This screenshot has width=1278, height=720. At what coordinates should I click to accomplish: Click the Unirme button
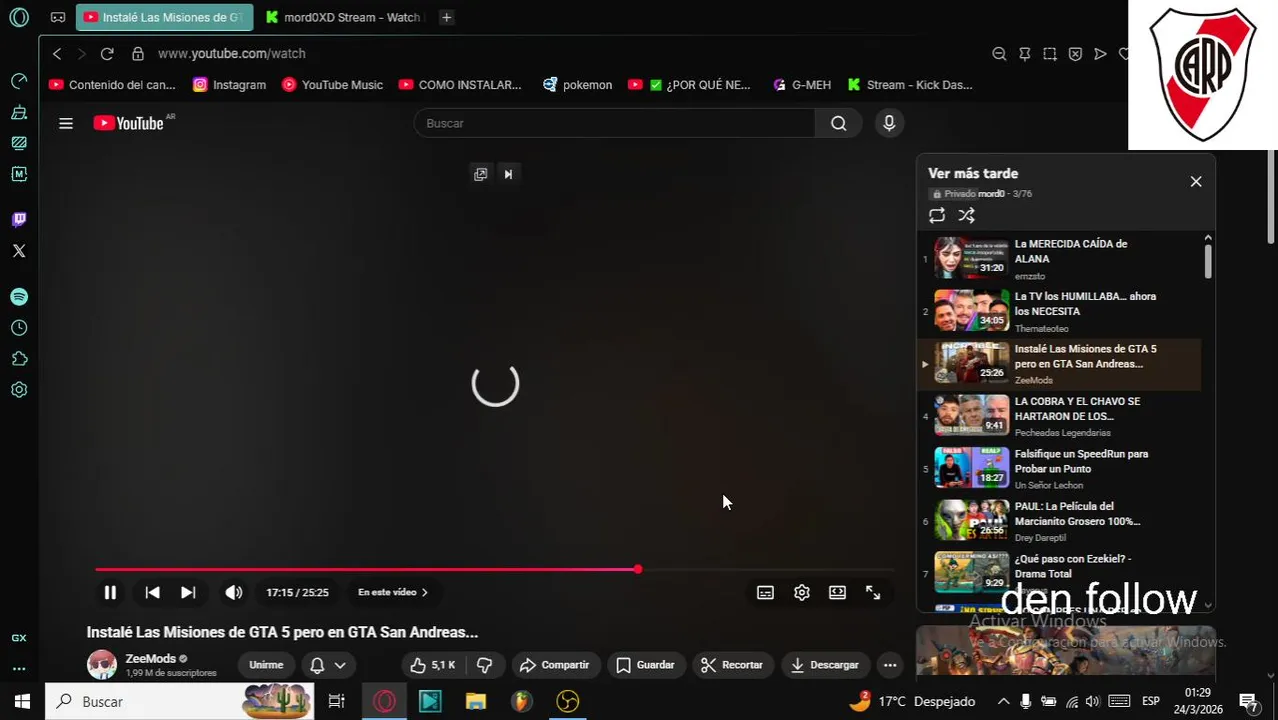(266, 665)
